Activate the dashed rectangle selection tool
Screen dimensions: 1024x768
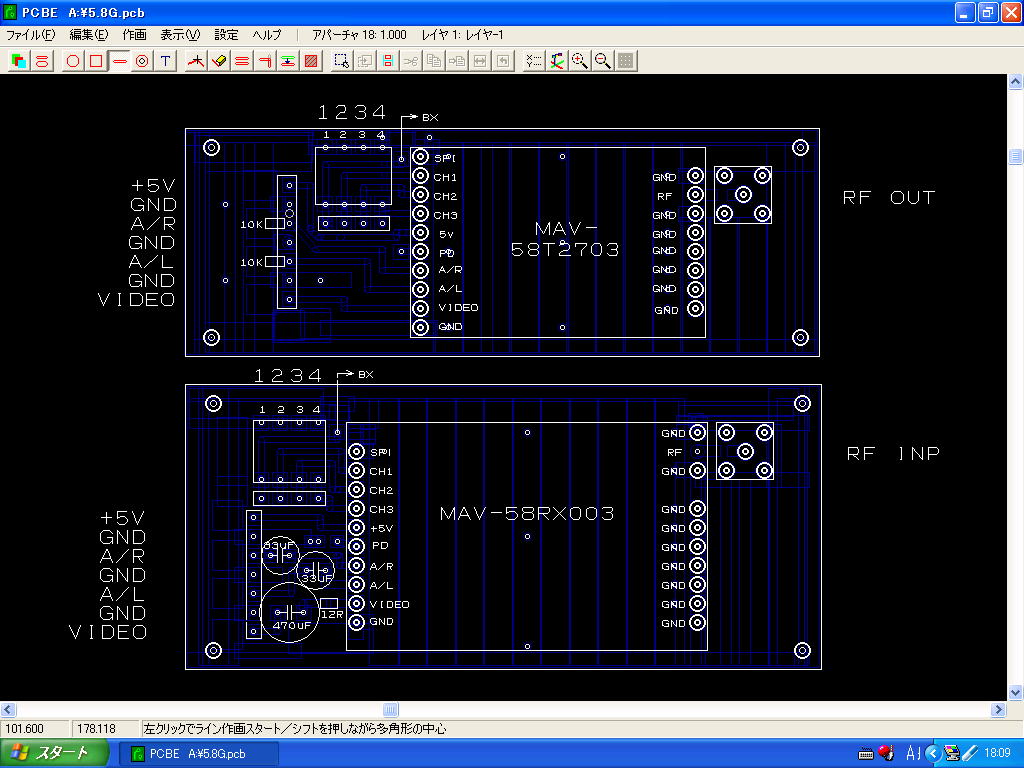click(x=342, y=61)
